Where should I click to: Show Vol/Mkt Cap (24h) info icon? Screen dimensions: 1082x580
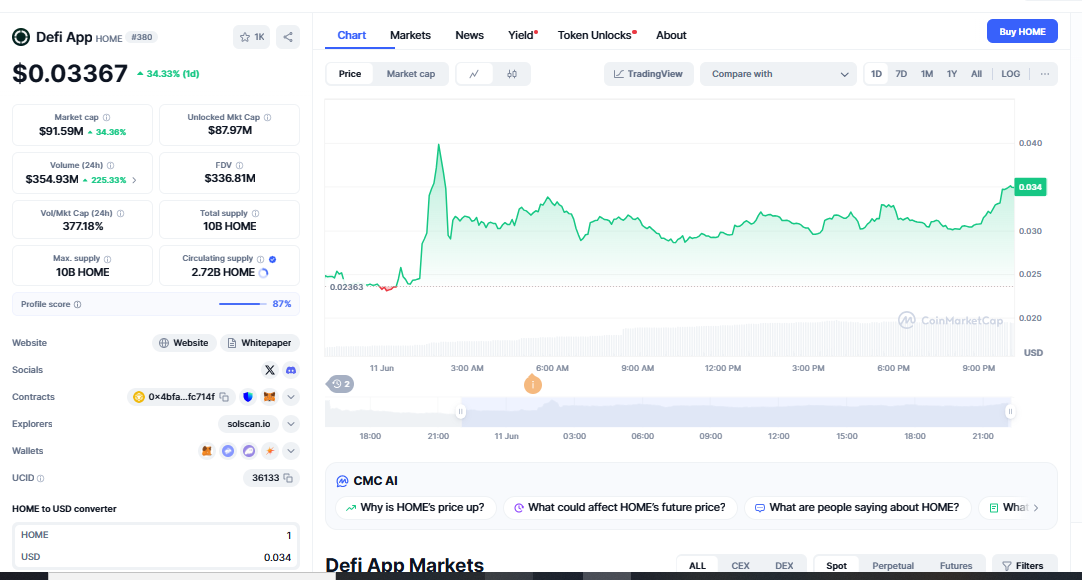121,214
